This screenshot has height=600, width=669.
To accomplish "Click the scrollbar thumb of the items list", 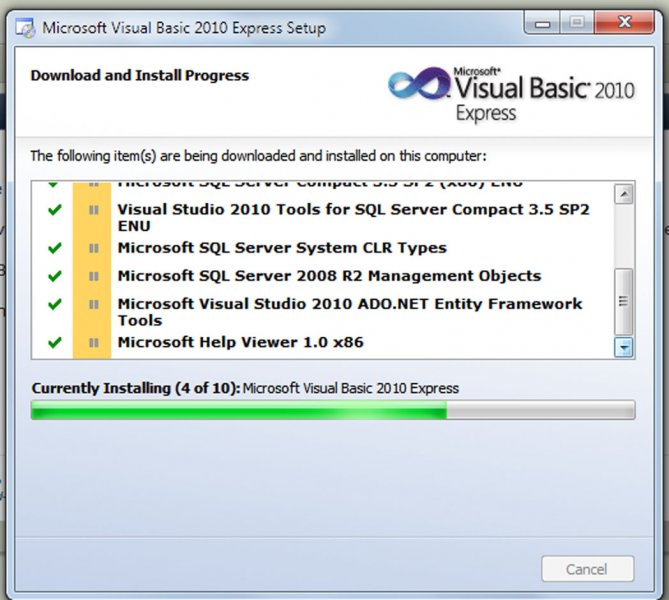I will [x=624, y=301].
